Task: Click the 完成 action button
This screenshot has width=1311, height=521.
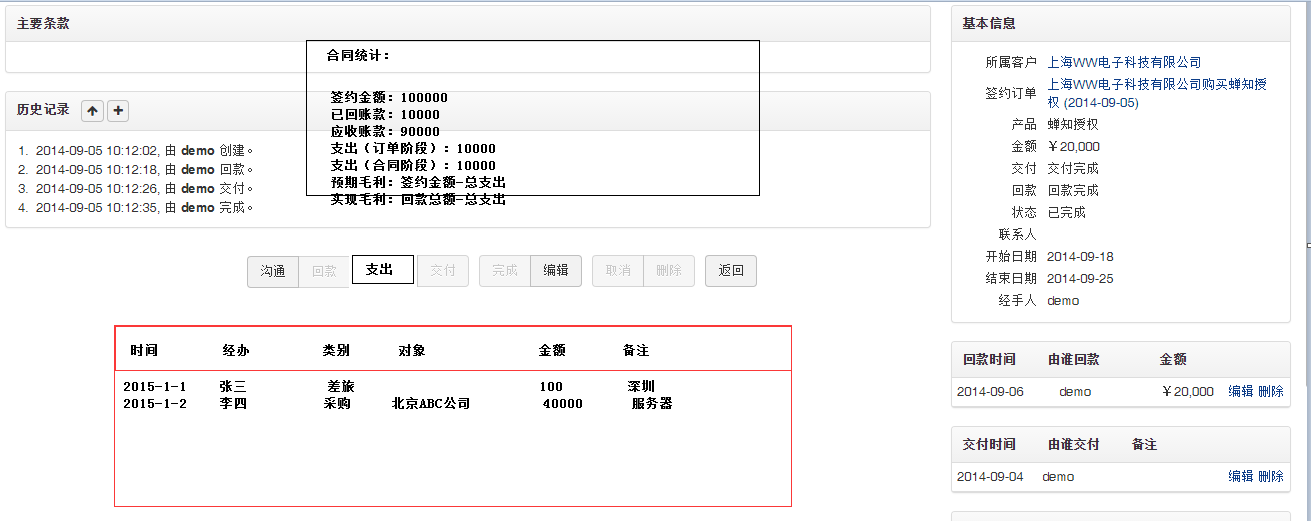Action: [x=505, y=271]
